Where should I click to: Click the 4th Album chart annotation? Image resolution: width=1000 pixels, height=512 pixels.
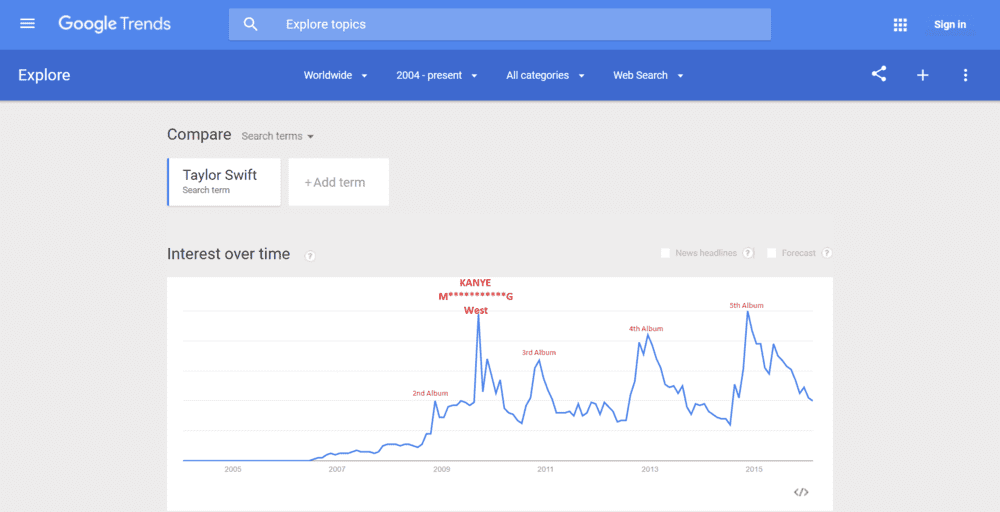(x=646, y=329)
